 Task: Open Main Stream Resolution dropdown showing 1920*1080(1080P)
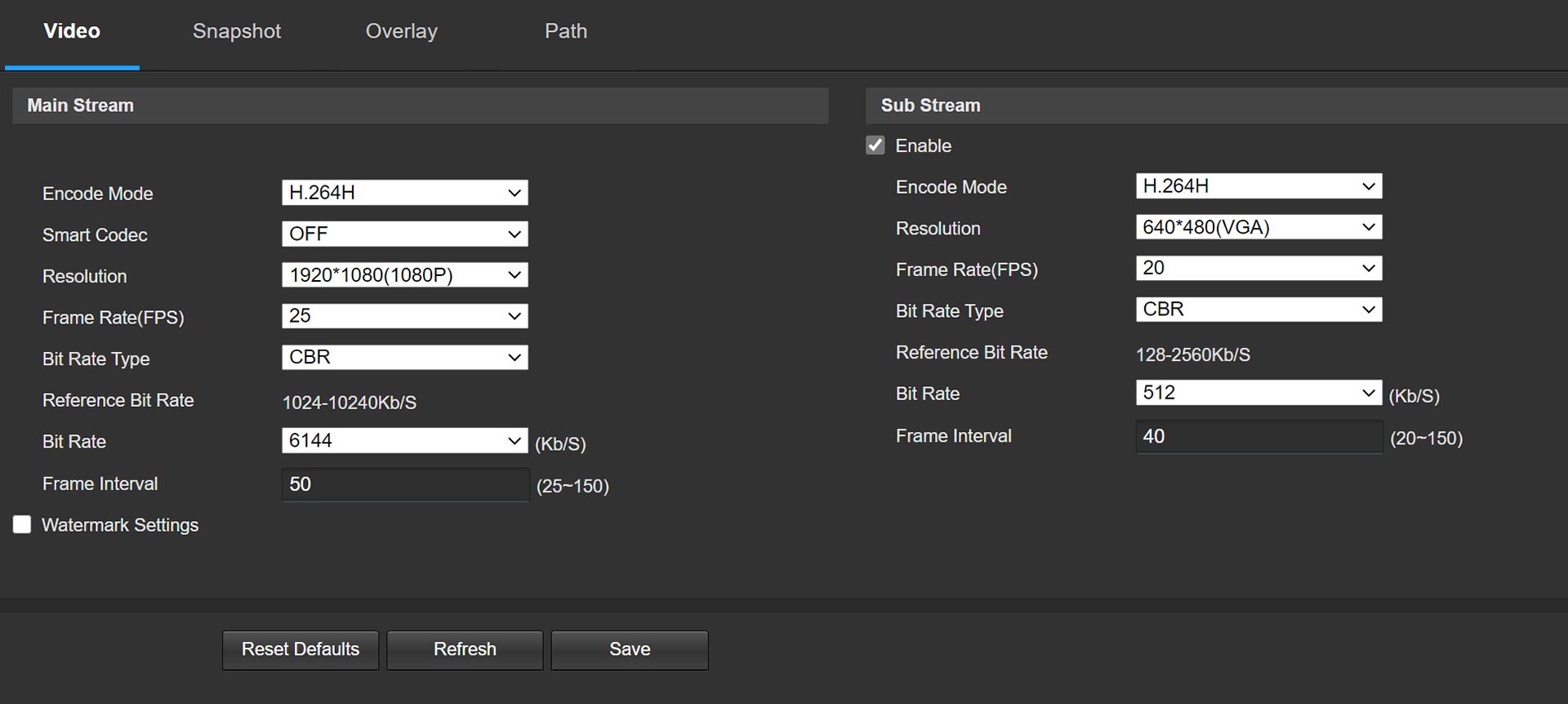[x=405, y=275]
